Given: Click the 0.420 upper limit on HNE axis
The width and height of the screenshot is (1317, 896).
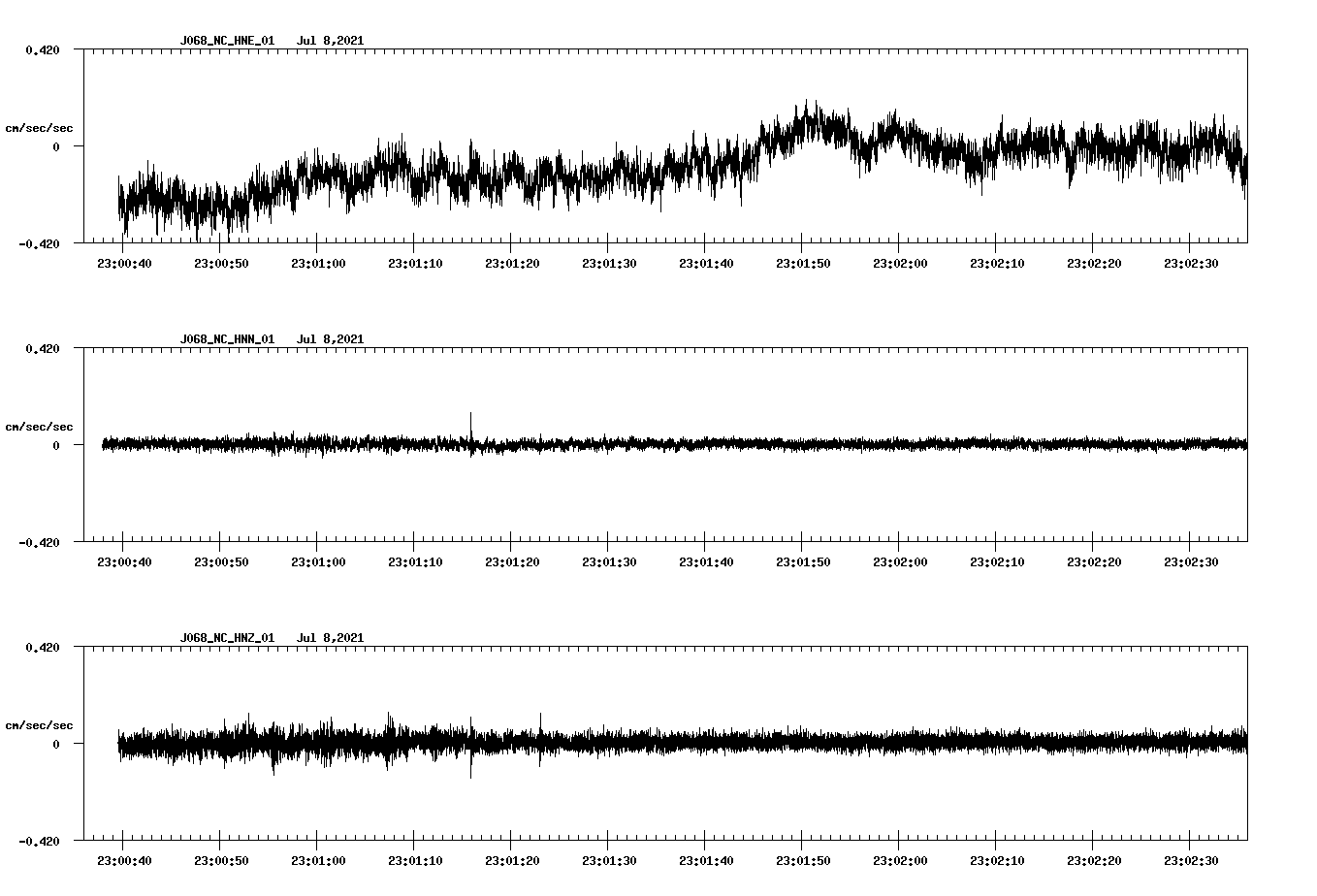Looking at the screenshot, I should [43, 49].
